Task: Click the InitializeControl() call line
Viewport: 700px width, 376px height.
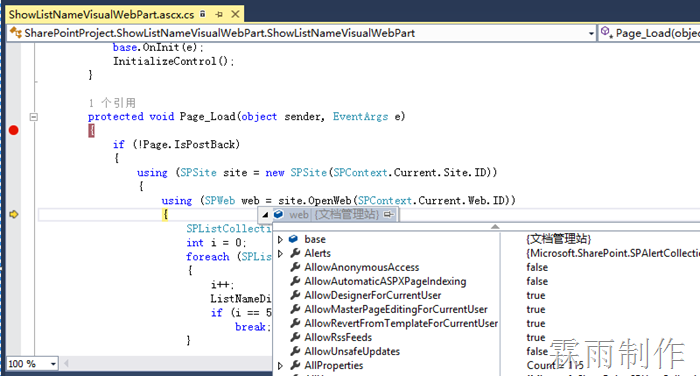Action: click(x=174, y=61)
